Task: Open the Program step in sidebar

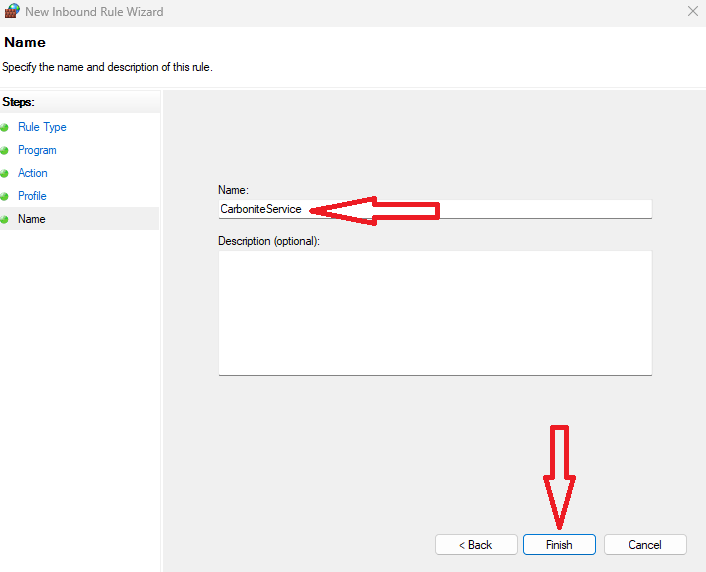Action: coord(37,150)
